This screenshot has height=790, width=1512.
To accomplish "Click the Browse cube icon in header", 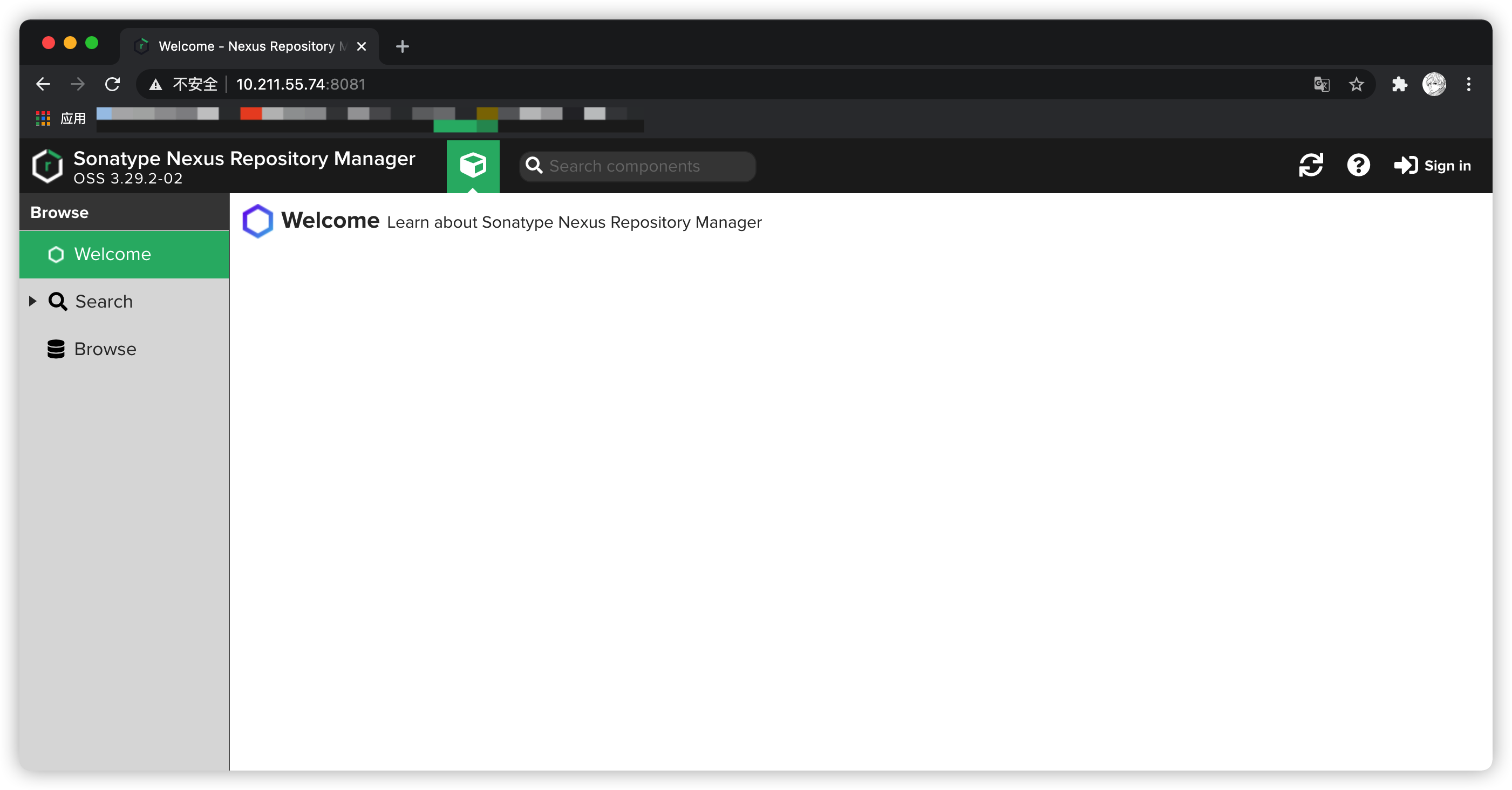I will [473, 166].
